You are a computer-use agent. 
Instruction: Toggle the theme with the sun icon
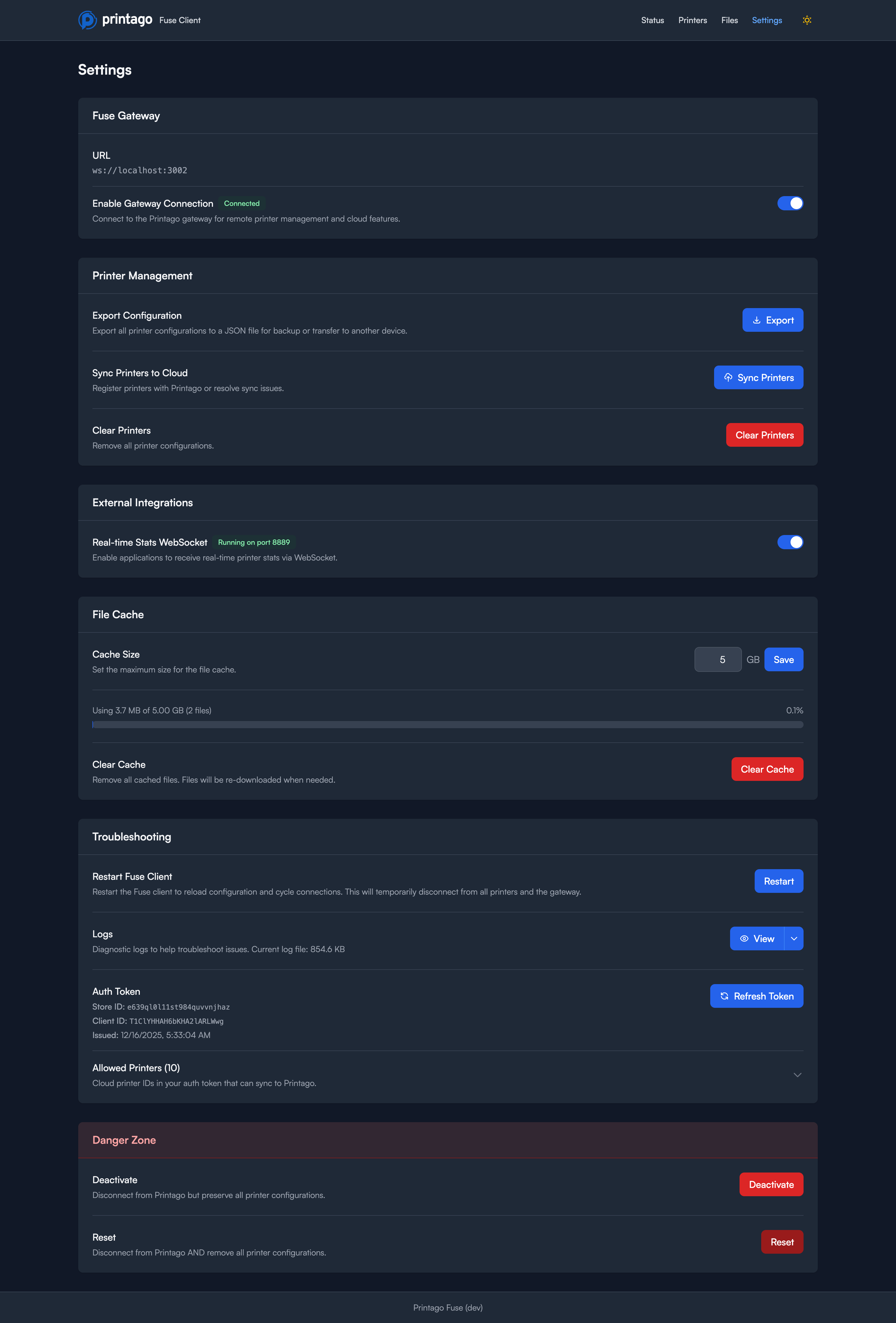click(x=807, y=20)
